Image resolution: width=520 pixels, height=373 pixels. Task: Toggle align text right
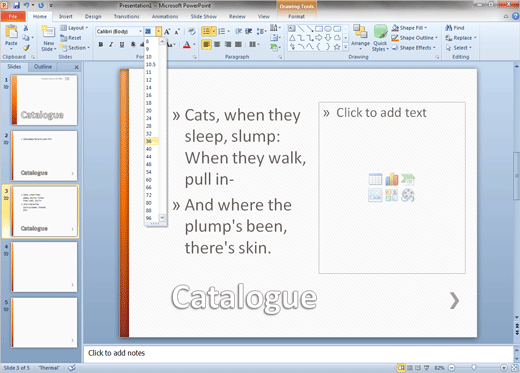228,44
